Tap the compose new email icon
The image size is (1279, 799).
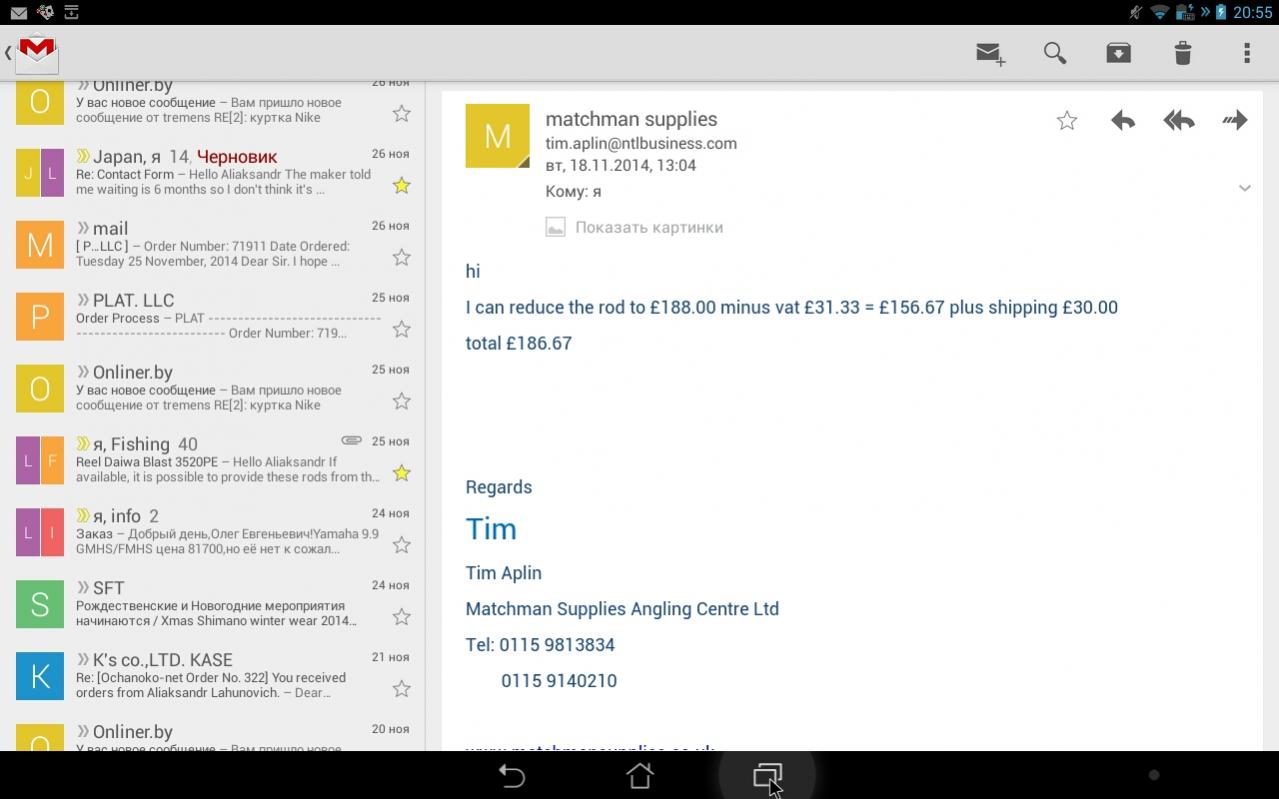pyautogui.click(x=990, y=53)
